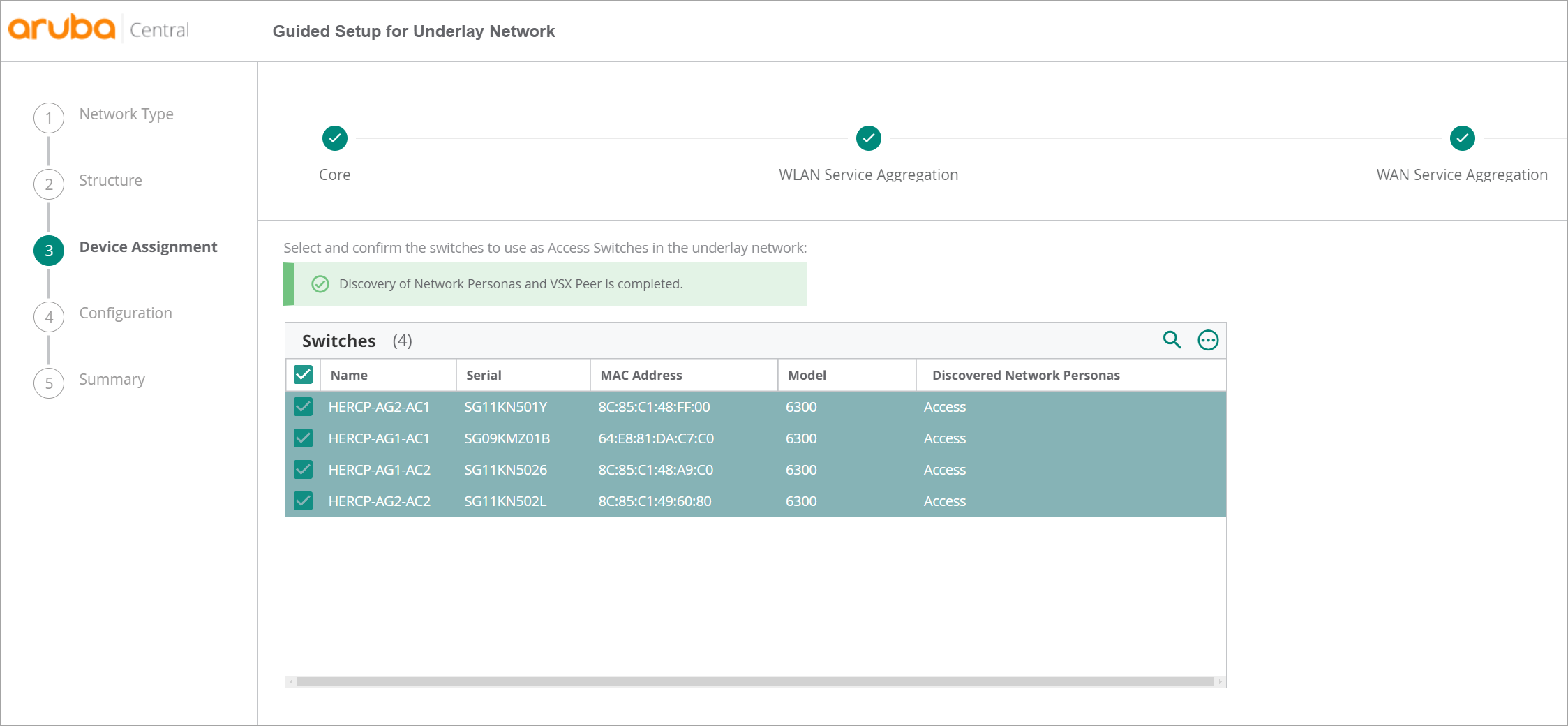Go to the Configuration step label
1568x726 pixels.
point(126,313)
